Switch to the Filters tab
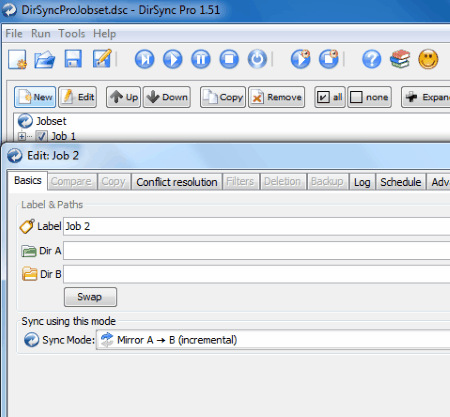This screenshot has width=450, height=417. 240,182
